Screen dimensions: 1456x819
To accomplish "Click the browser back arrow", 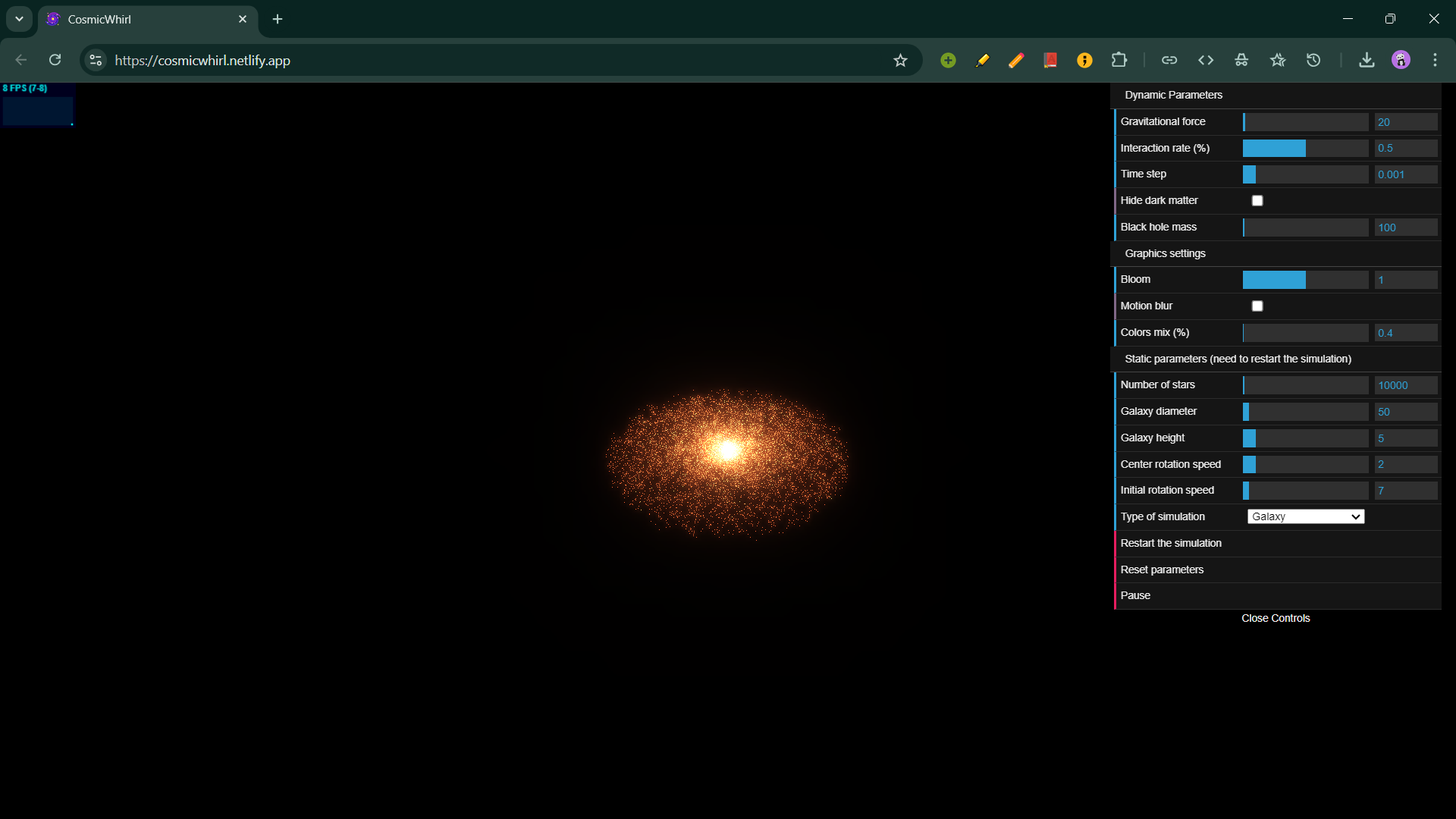I will 20,60.
